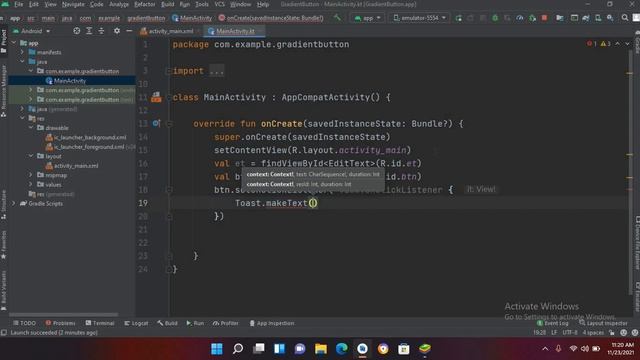Click the Rerun app icon in toolbar
Viewport: 640px width, 360px height.
tap(458, 18)
